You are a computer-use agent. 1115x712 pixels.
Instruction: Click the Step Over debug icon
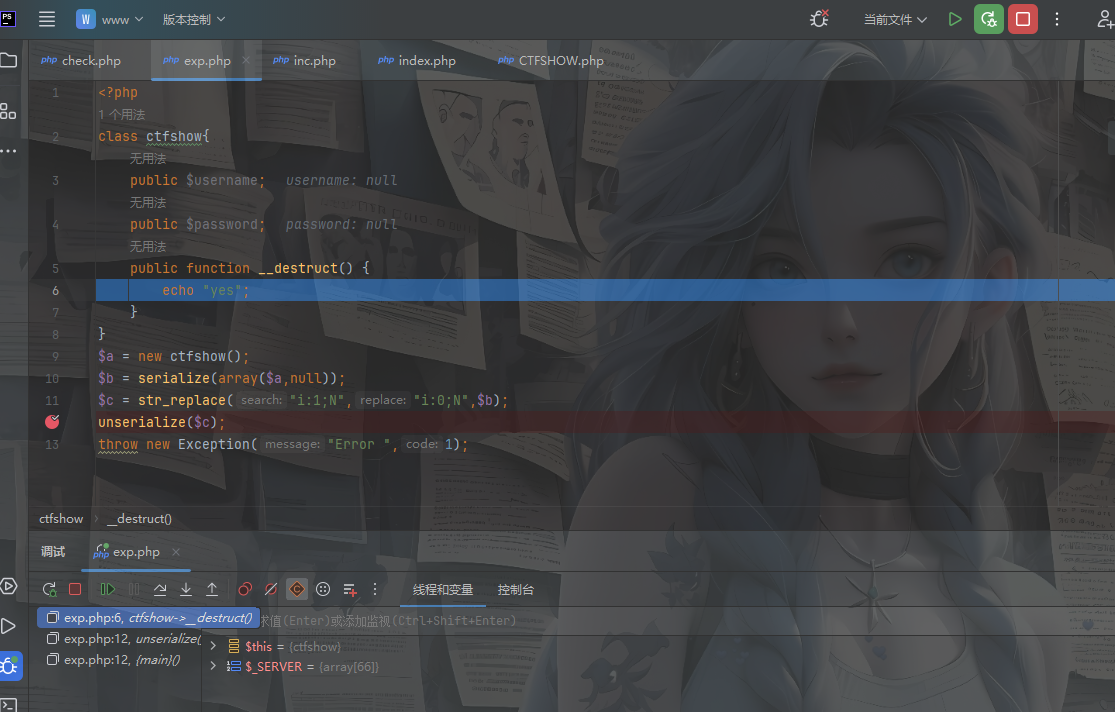160,590
